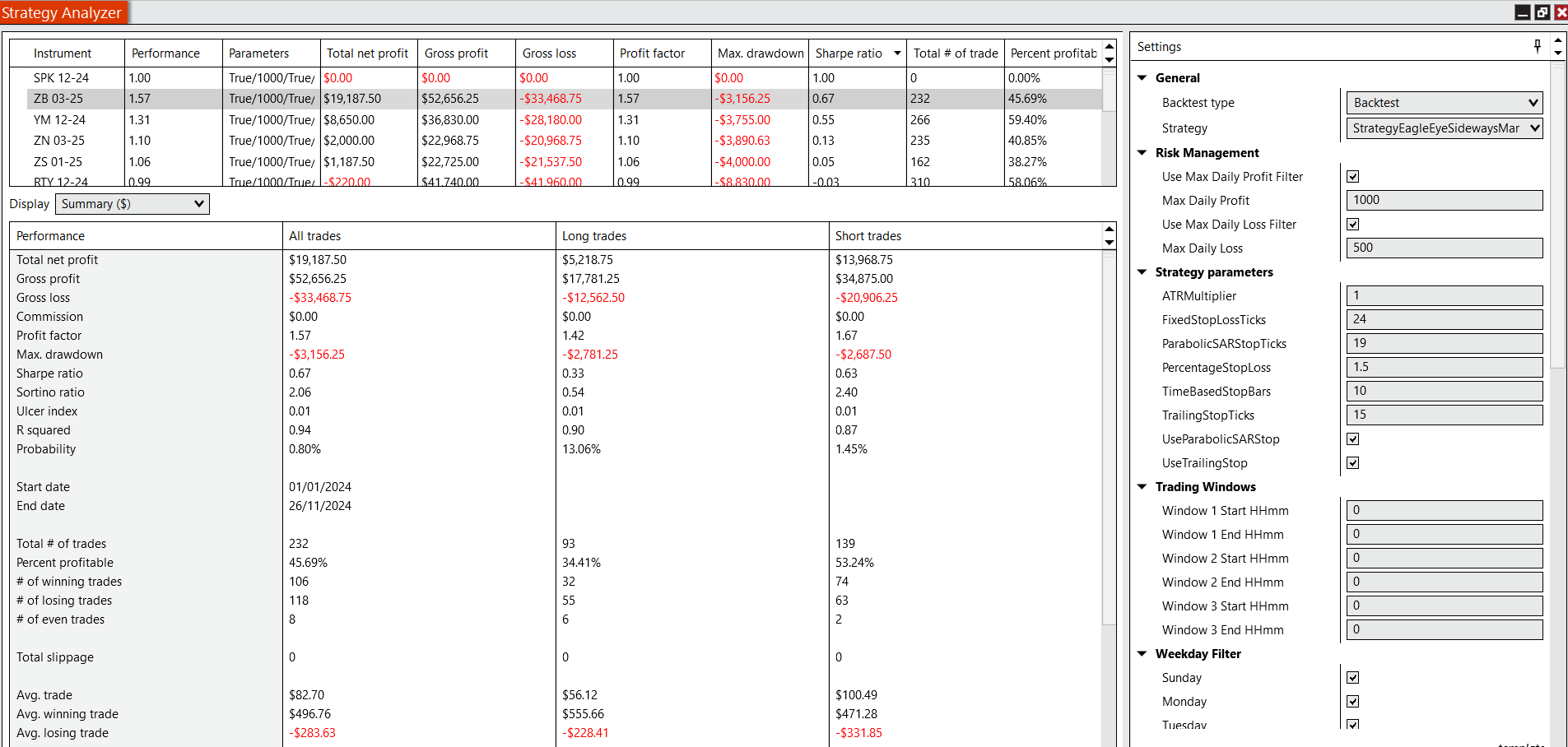Click down arrow of Performance summary table
The image size is (1568, 747).
pos(1109,243)
